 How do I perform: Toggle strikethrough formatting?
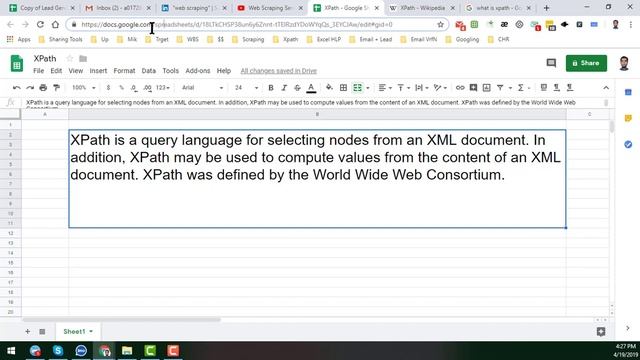coord(298,88)
